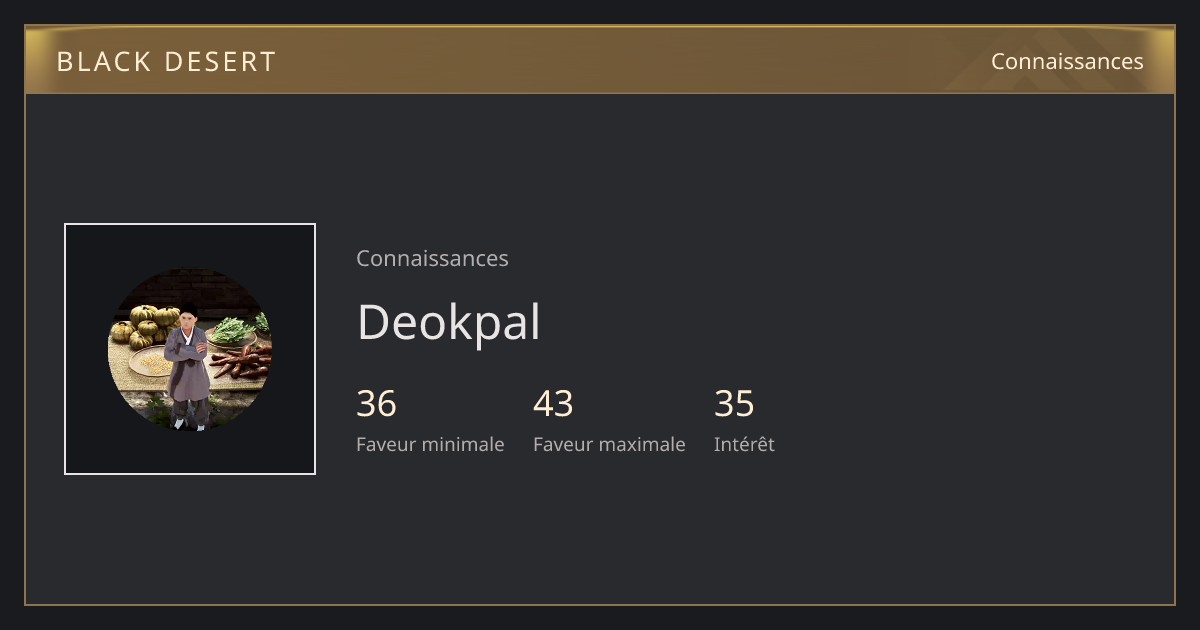The width and height of the screenshot is (1200, 630).
Task: Click the gold header banner background
Action: (600, 60)
